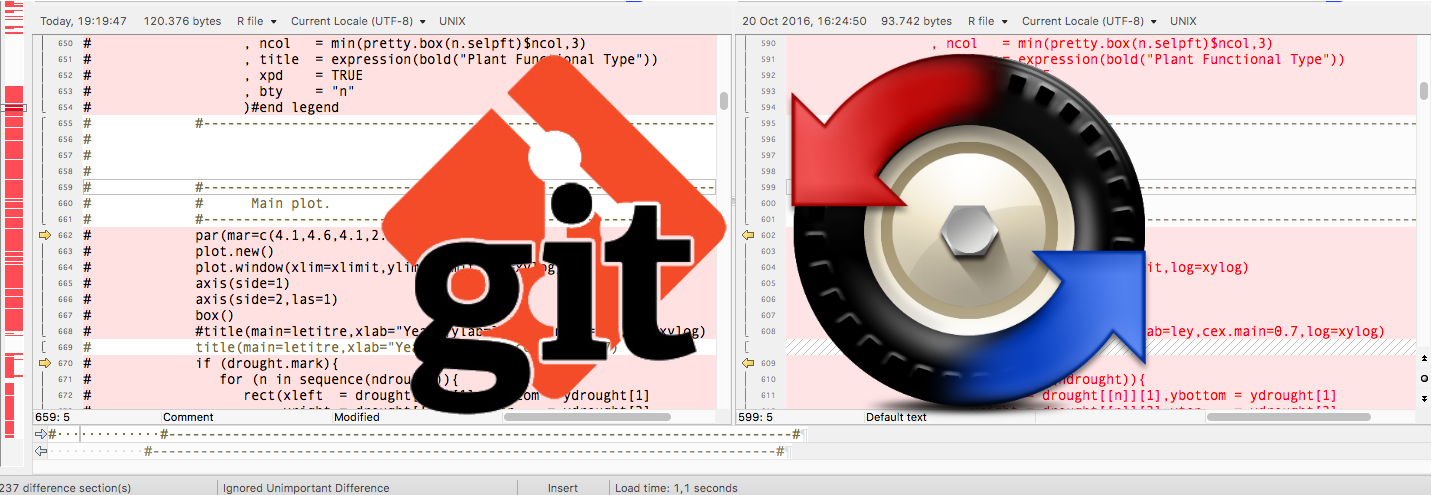
Task: Click line number 659 in left gutter
Action: pos(66,187)
